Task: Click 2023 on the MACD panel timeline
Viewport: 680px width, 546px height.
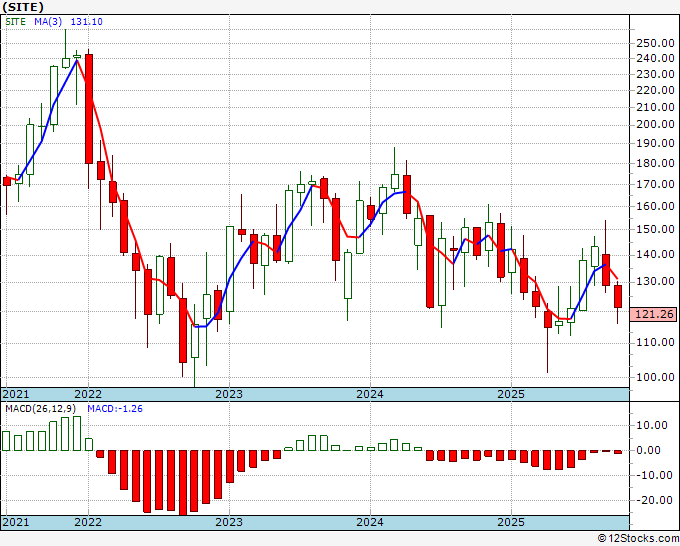Action: [x=229, y=522]
